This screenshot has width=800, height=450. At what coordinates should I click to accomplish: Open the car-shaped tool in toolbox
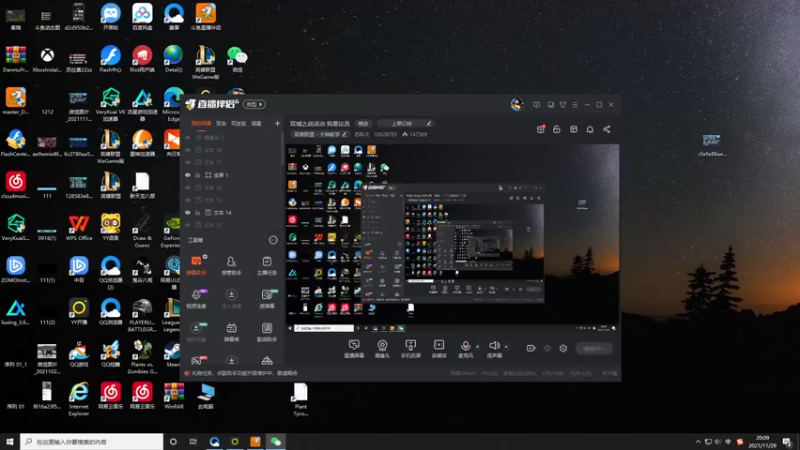(266, 360)
